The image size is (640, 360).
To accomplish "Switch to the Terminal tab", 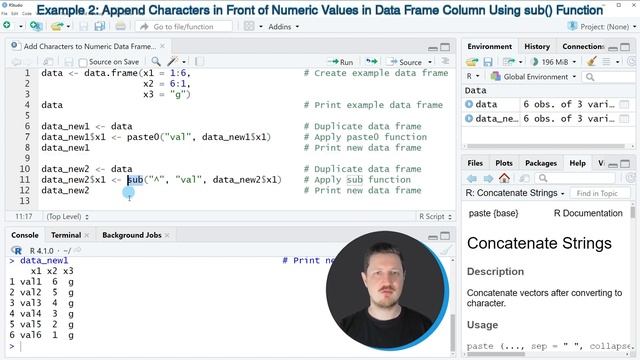I will point(66,235).
